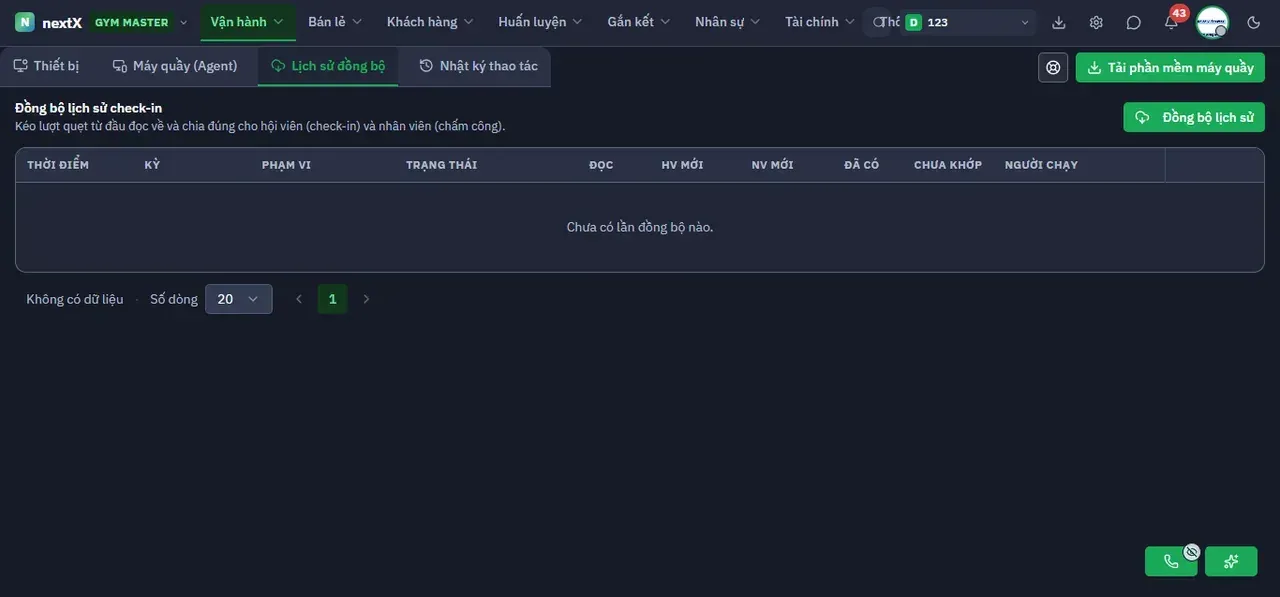Open the Huấn luyện menu
The image size is (1280, 597).
tap(540, 22)
